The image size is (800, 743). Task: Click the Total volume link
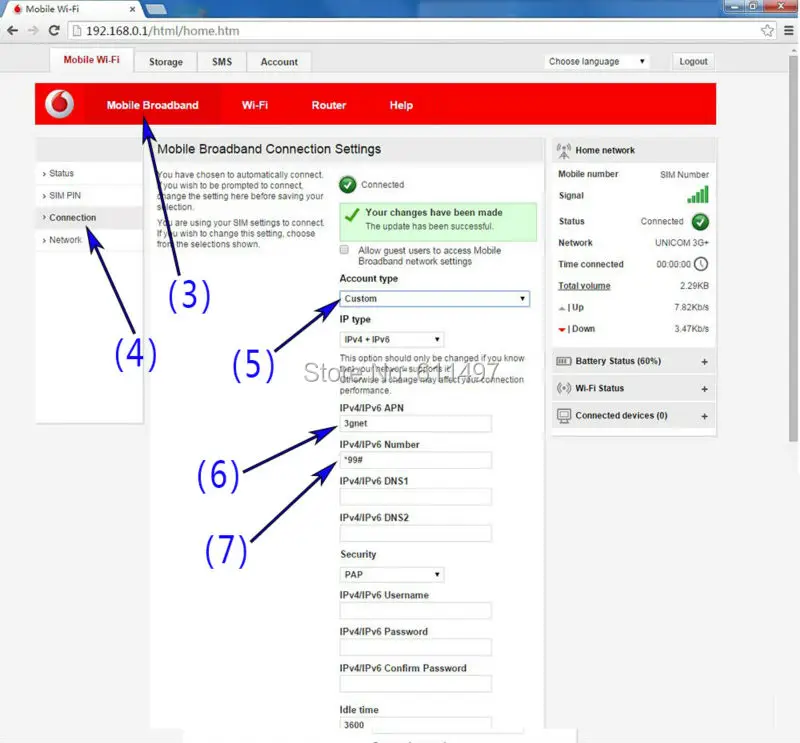pos(584,286)
